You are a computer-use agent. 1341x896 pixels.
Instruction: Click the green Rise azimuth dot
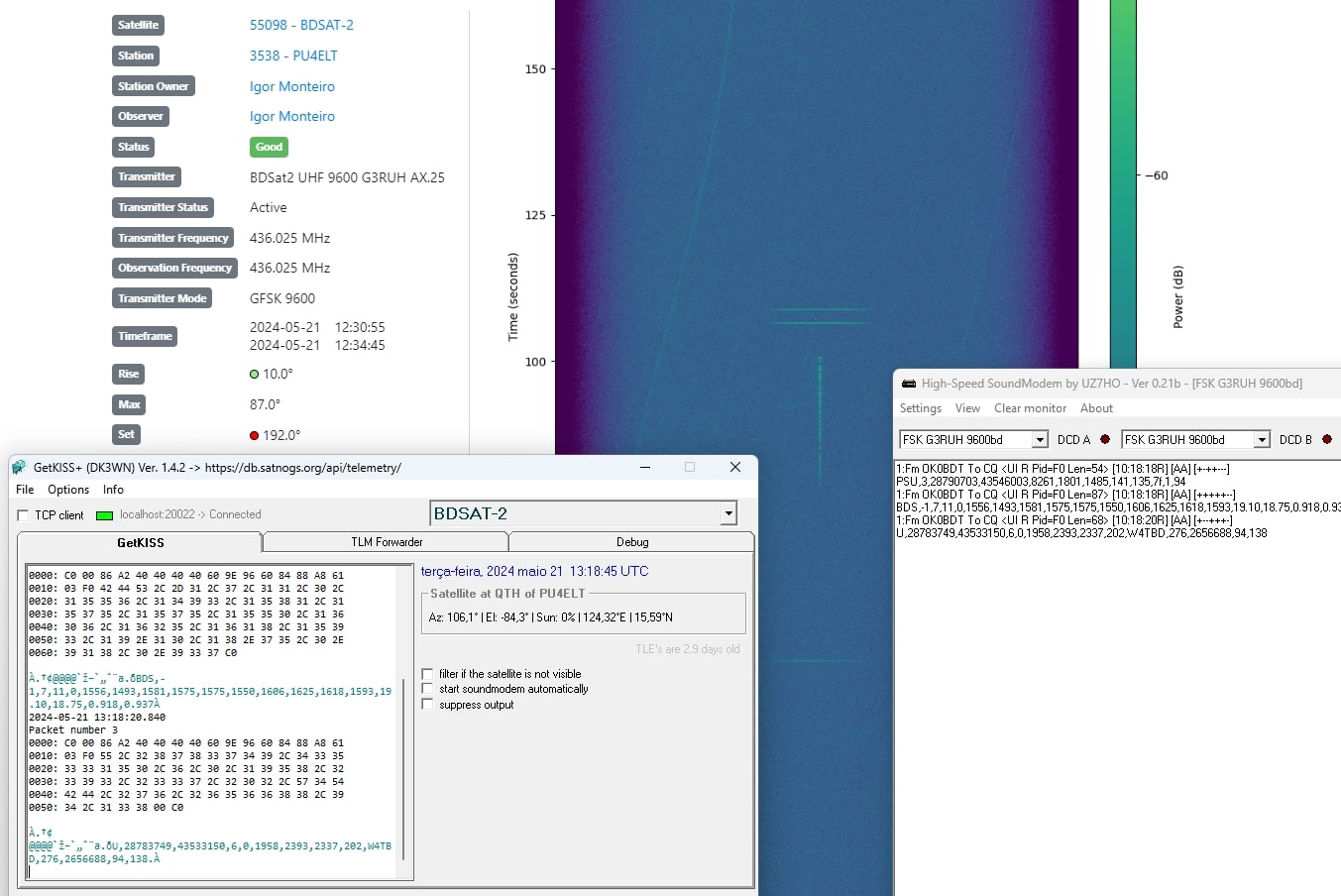click(254, 375)
